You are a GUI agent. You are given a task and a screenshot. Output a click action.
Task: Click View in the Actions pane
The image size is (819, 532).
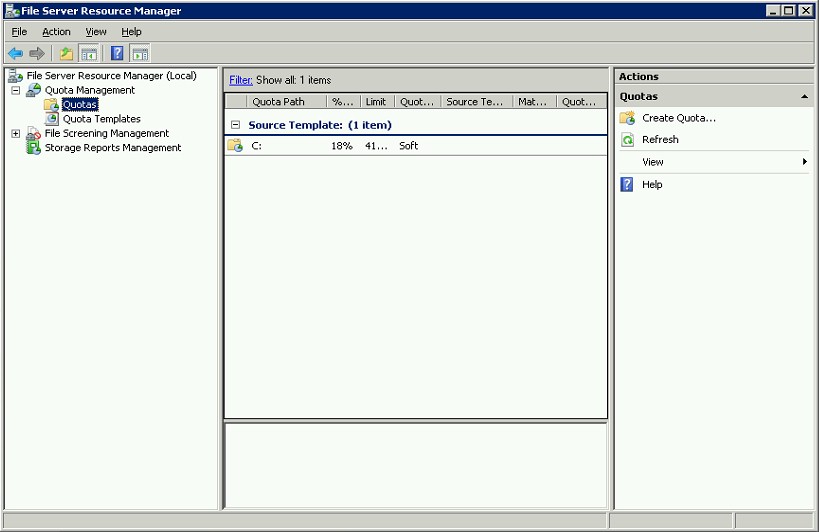653,162
